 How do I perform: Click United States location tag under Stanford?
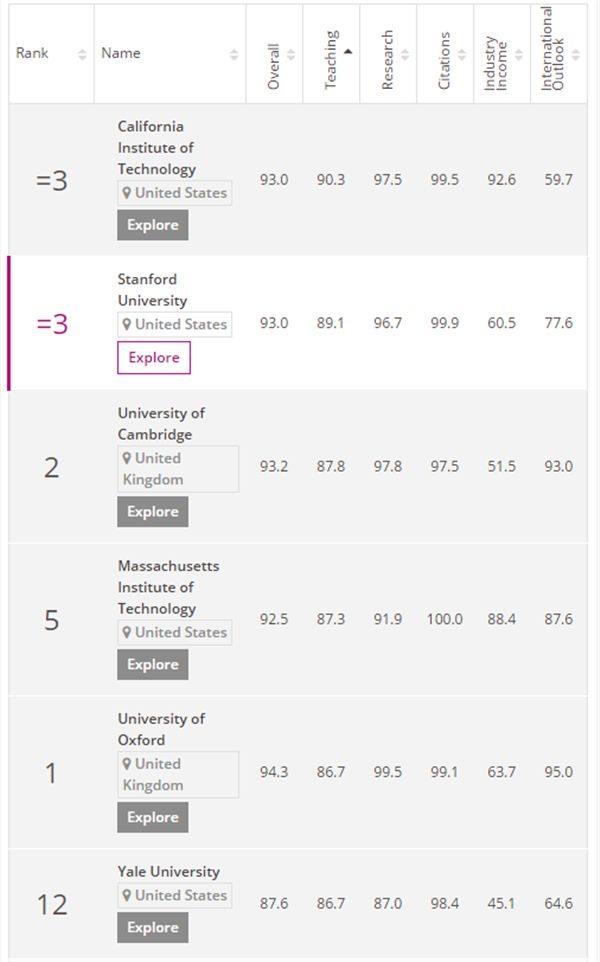(175, 324)
